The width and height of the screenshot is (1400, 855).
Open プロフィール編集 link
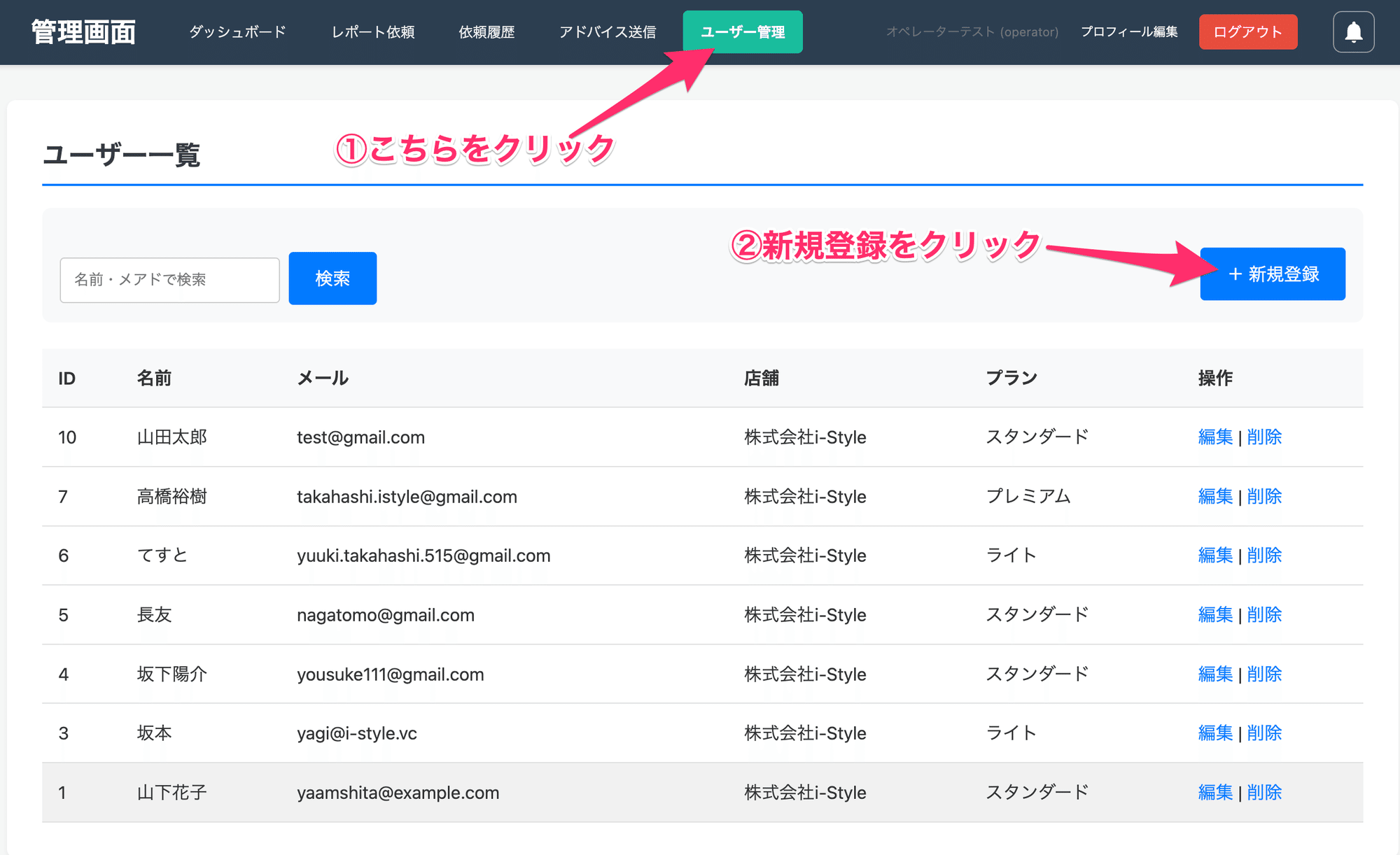pyautogui.click(x=1128, y=31)
